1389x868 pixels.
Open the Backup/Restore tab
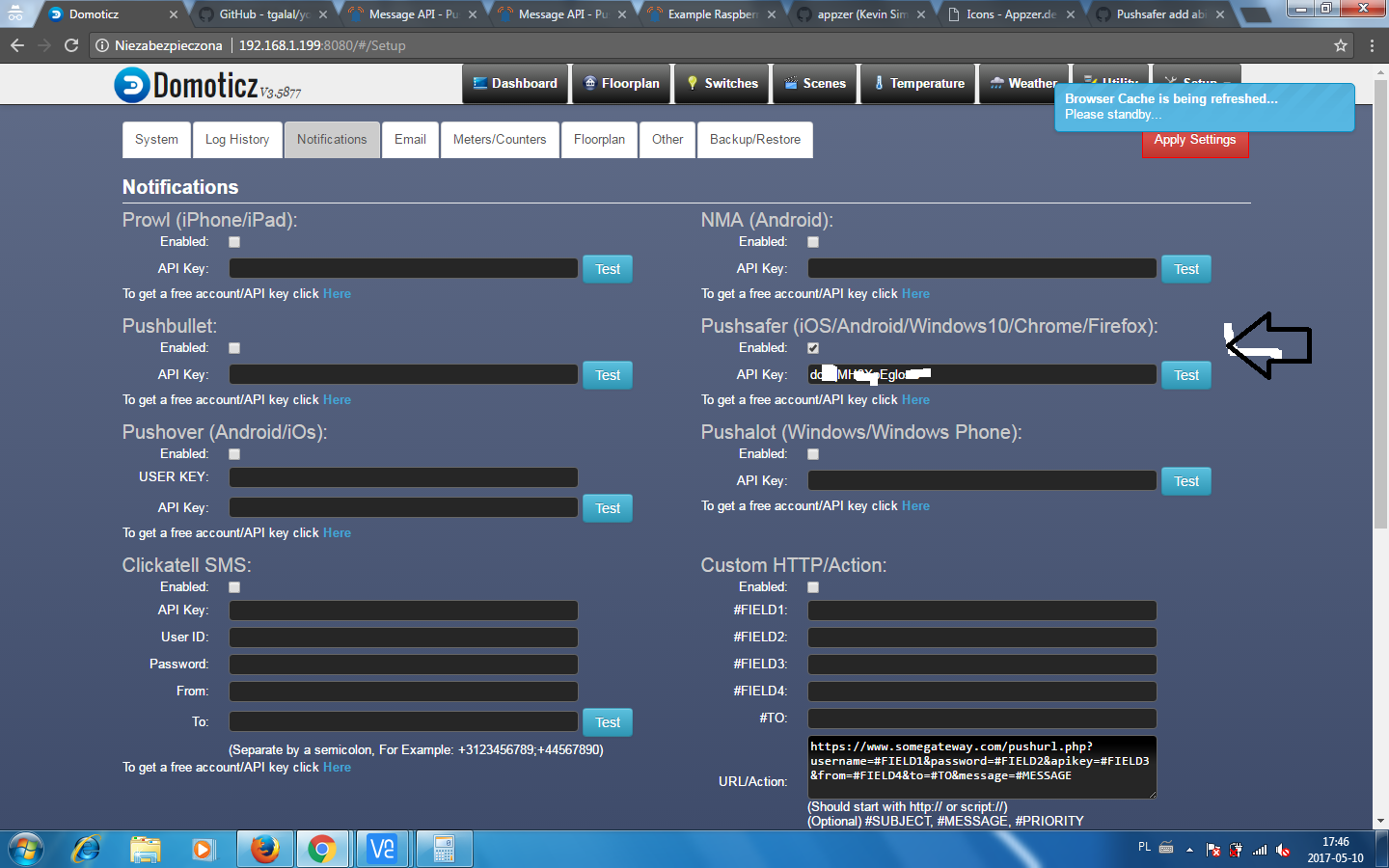click(x=755, y=140)
